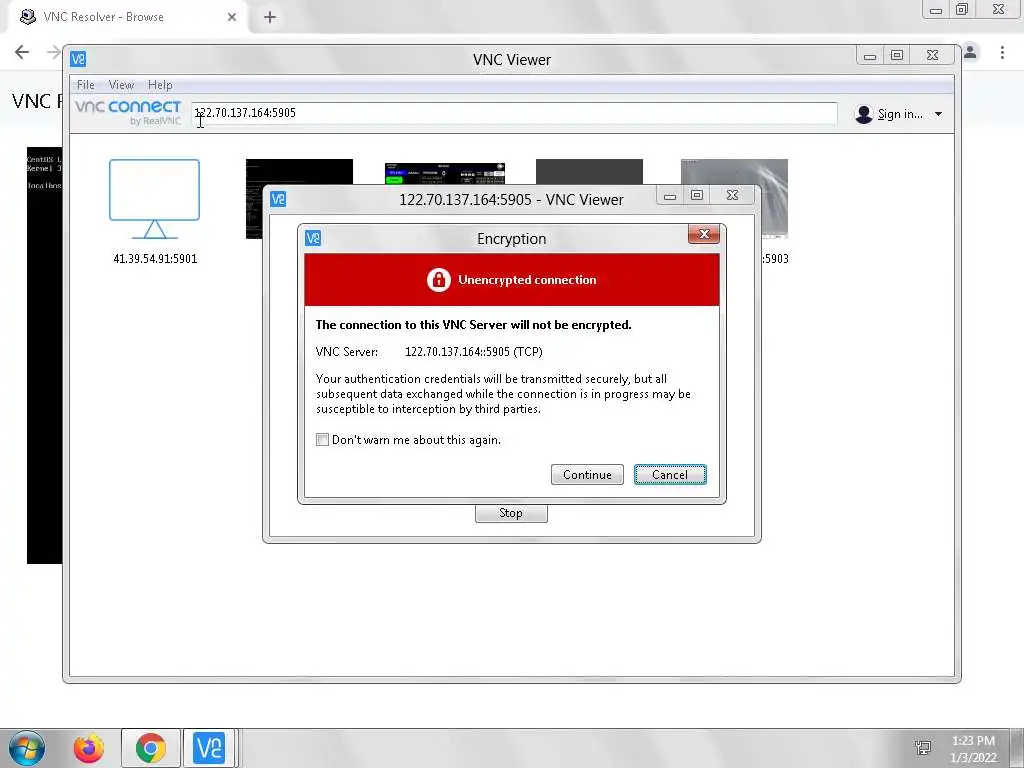Click the VNC Viewer taskbar button

tap(209, 748)
